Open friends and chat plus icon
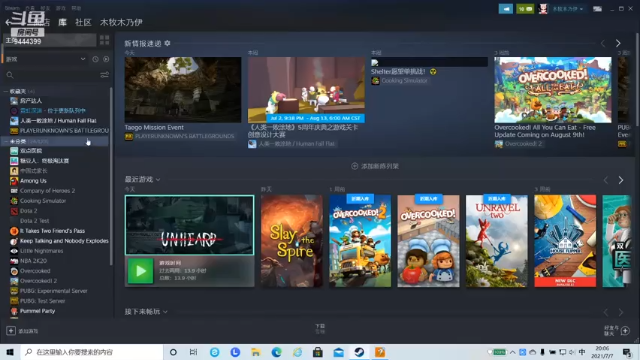 pyautogui.click(x=625, y=331)
